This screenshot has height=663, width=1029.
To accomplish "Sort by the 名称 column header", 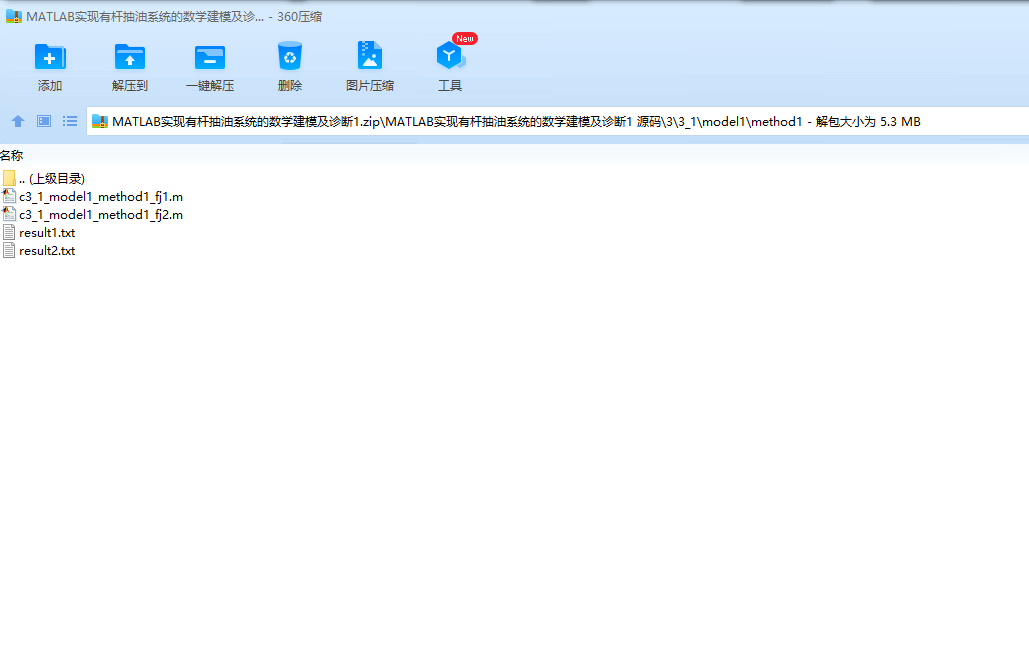I will [x=12, y=156].
